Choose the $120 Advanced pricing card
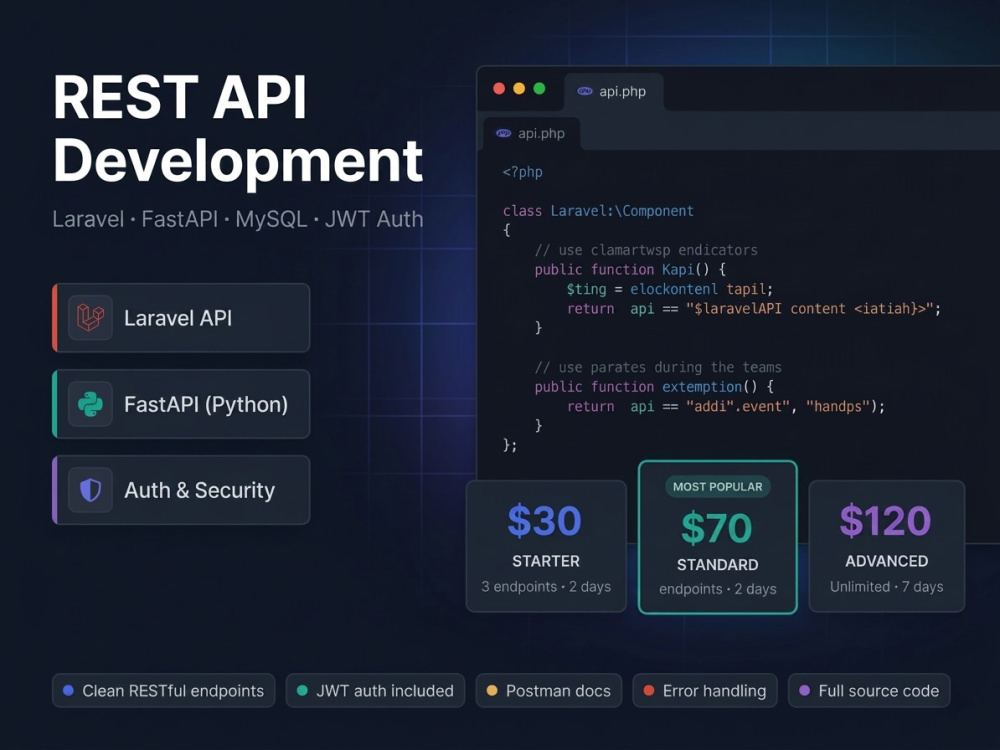Screen dimensions: 1000x750 [x=886, y=546]
